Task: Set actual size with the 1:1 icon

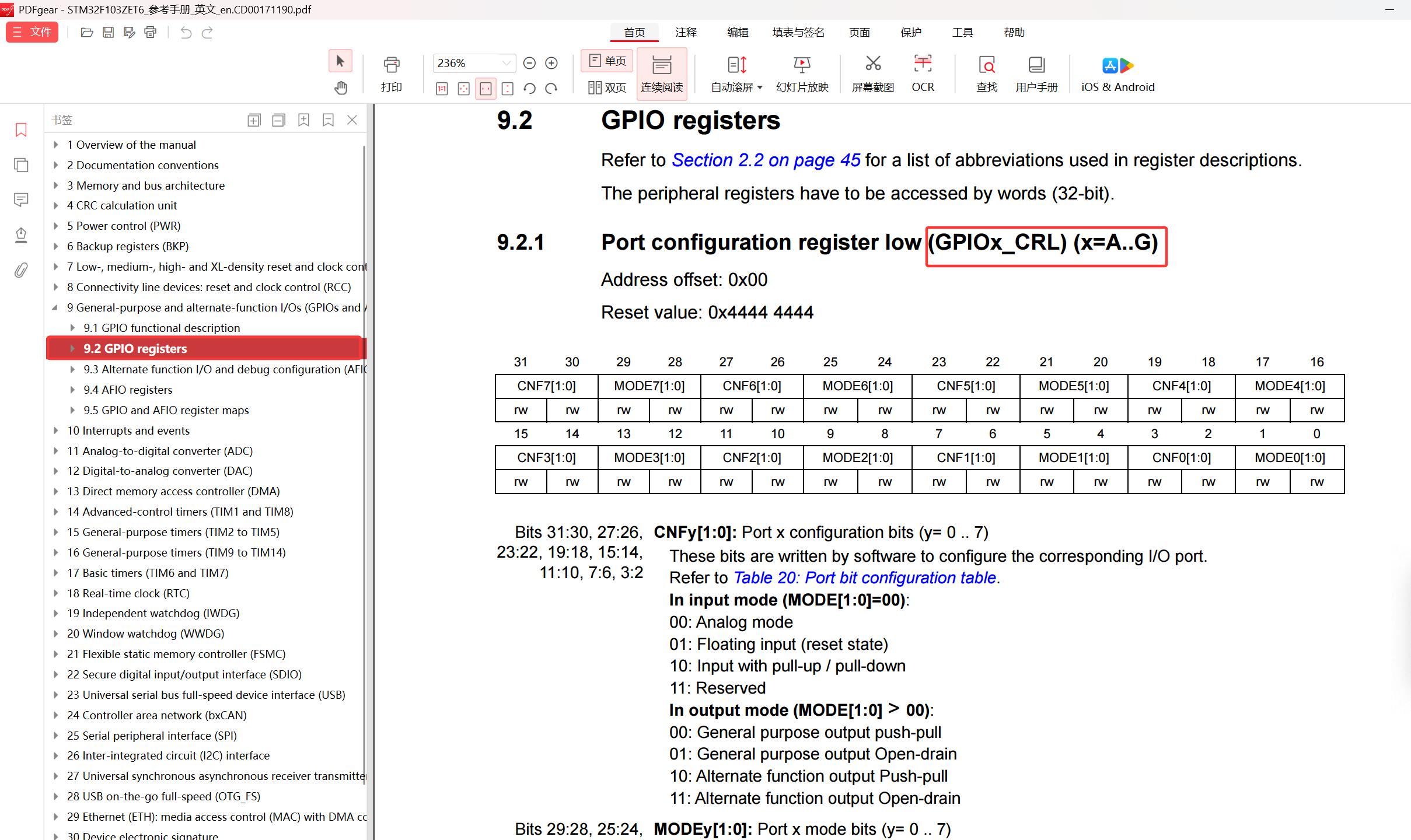Action: (x=442, y=89)
